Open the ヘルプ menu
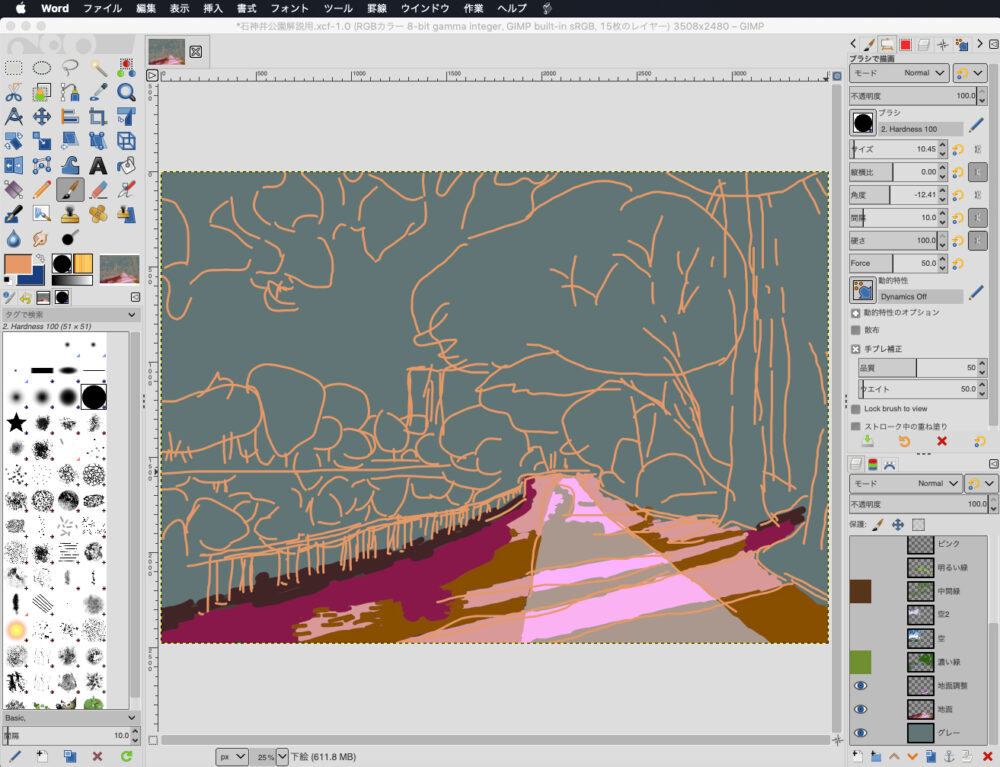 pyautogui.click(x=512, y=8)
